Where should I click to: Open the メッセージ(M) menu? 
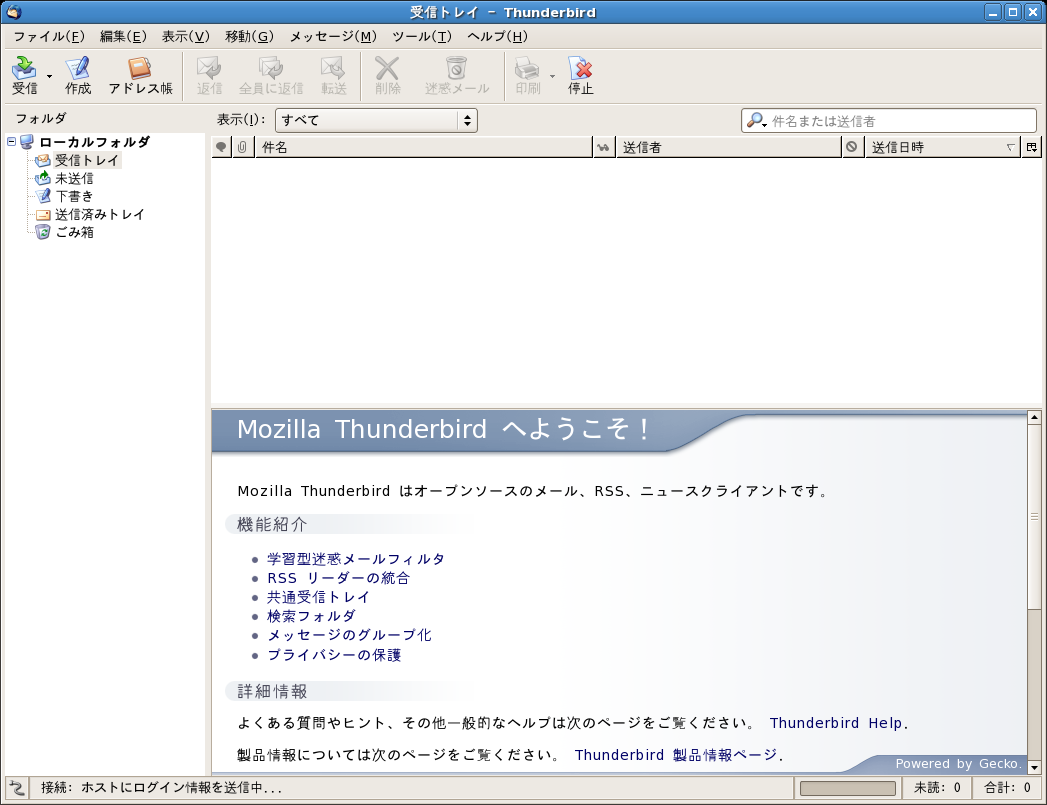pyautogui.click(x=333, y=36)
